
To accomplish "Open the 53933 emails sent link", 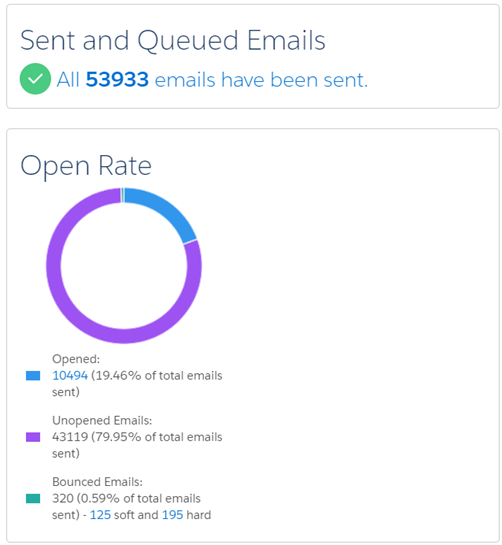I will click(x=117, y=80).
